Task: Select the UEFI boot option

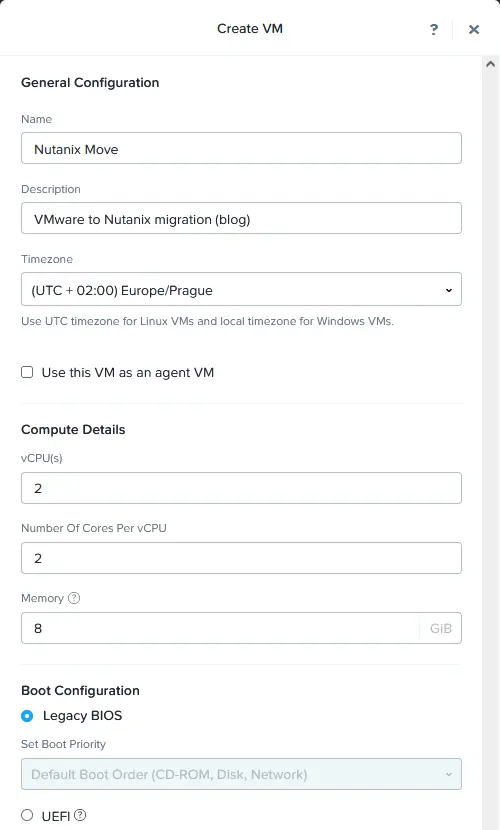Action: pyautogui.click(x=27, y=815)
